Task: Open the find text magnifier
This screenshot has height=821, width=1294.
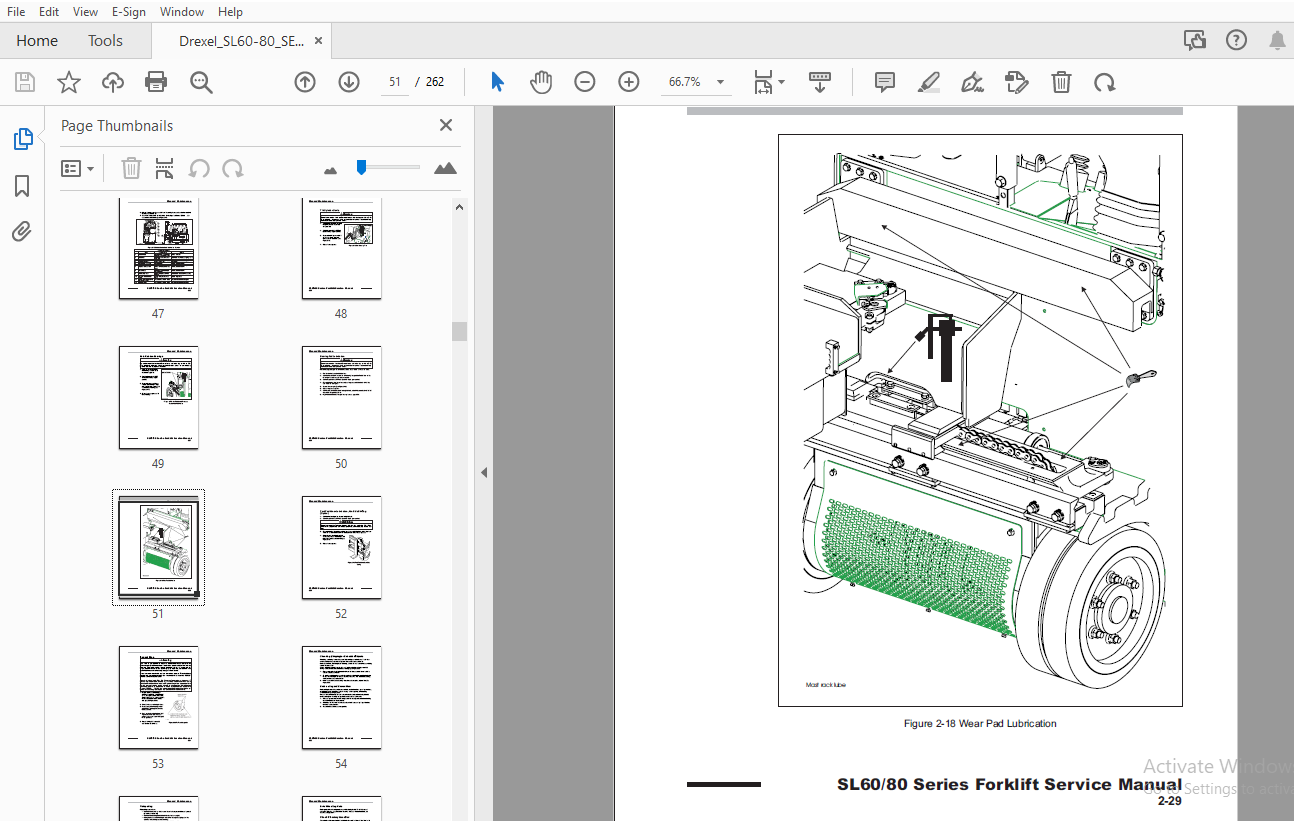Action: coord(201,82)
